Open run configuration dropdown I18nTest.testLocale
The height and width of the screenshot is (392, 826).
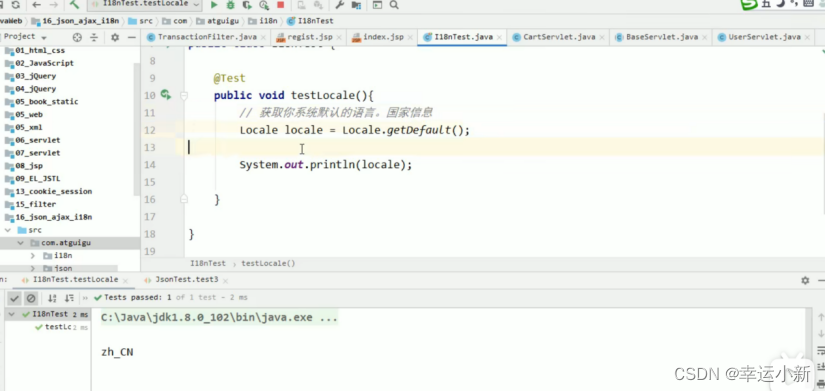tap(144, 4)
